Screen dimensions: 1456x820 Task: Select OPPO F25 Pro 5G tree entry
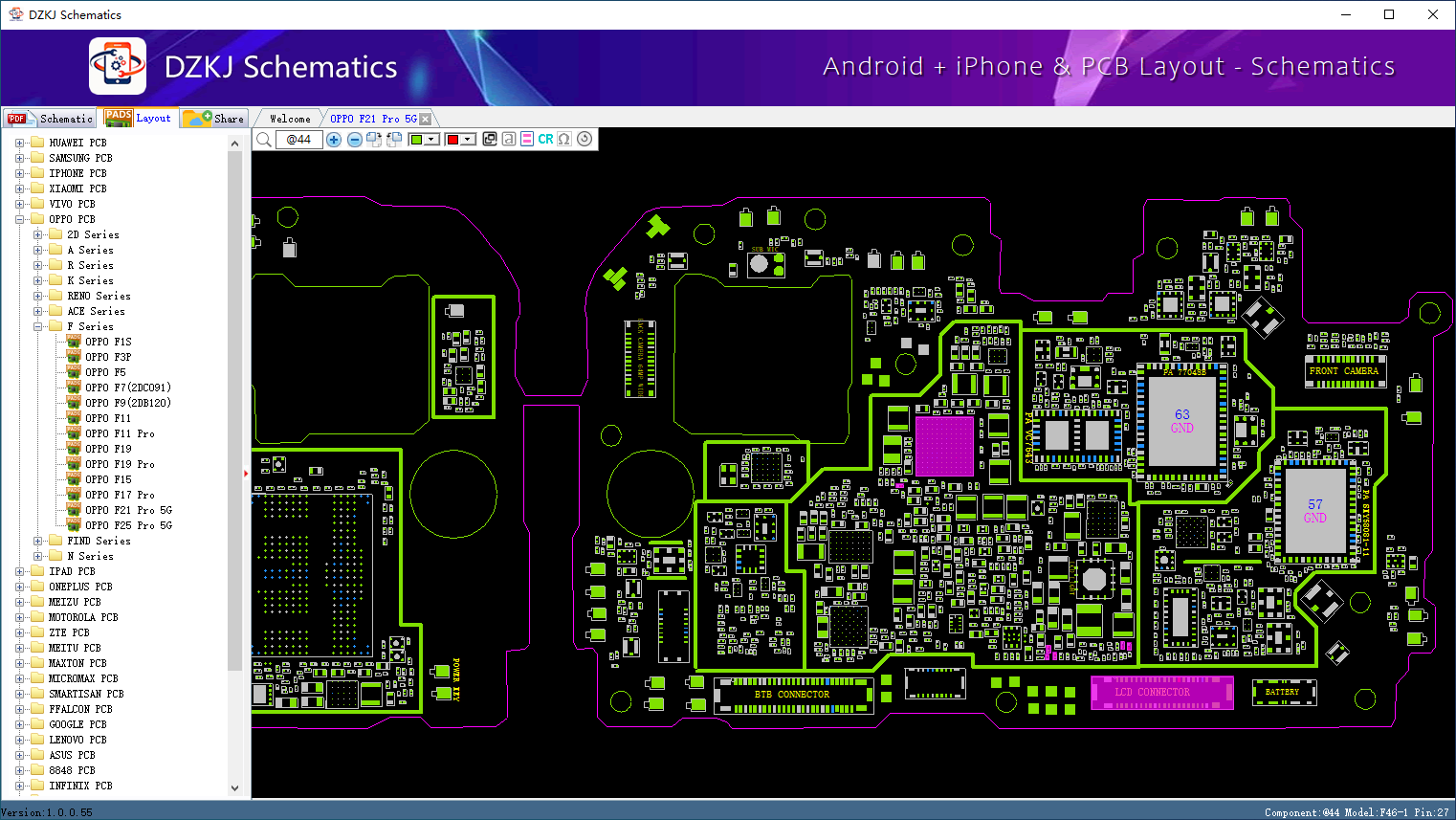128,525
